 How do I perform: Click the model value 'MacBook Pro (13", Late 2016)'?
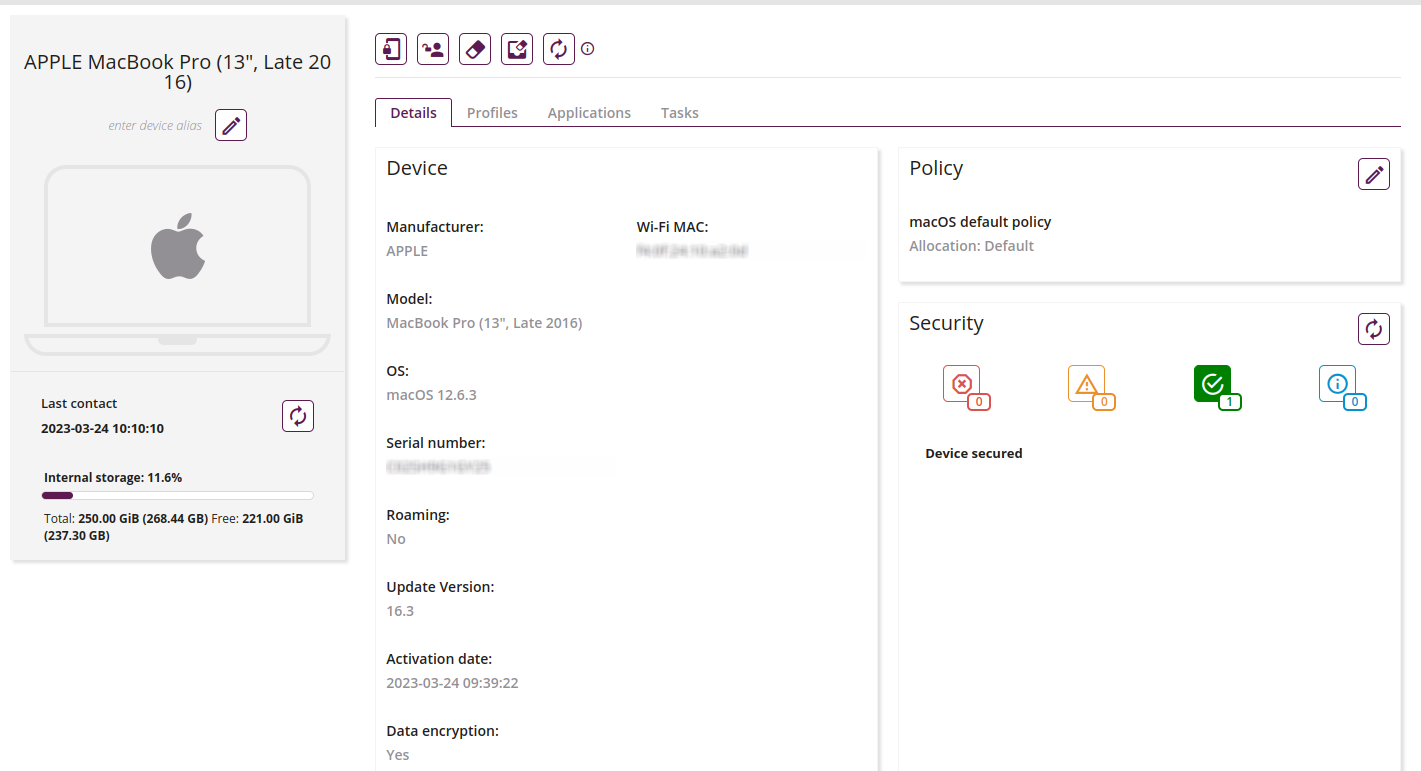(x=484, y=323)
